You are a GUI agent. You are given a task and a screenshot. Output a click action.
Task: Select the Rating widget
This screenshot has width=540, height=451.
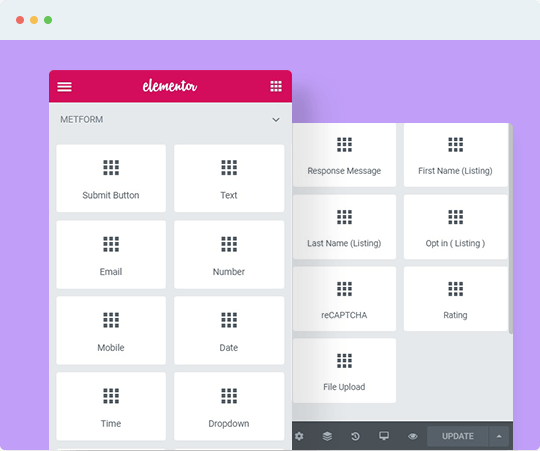pos(455,299)
